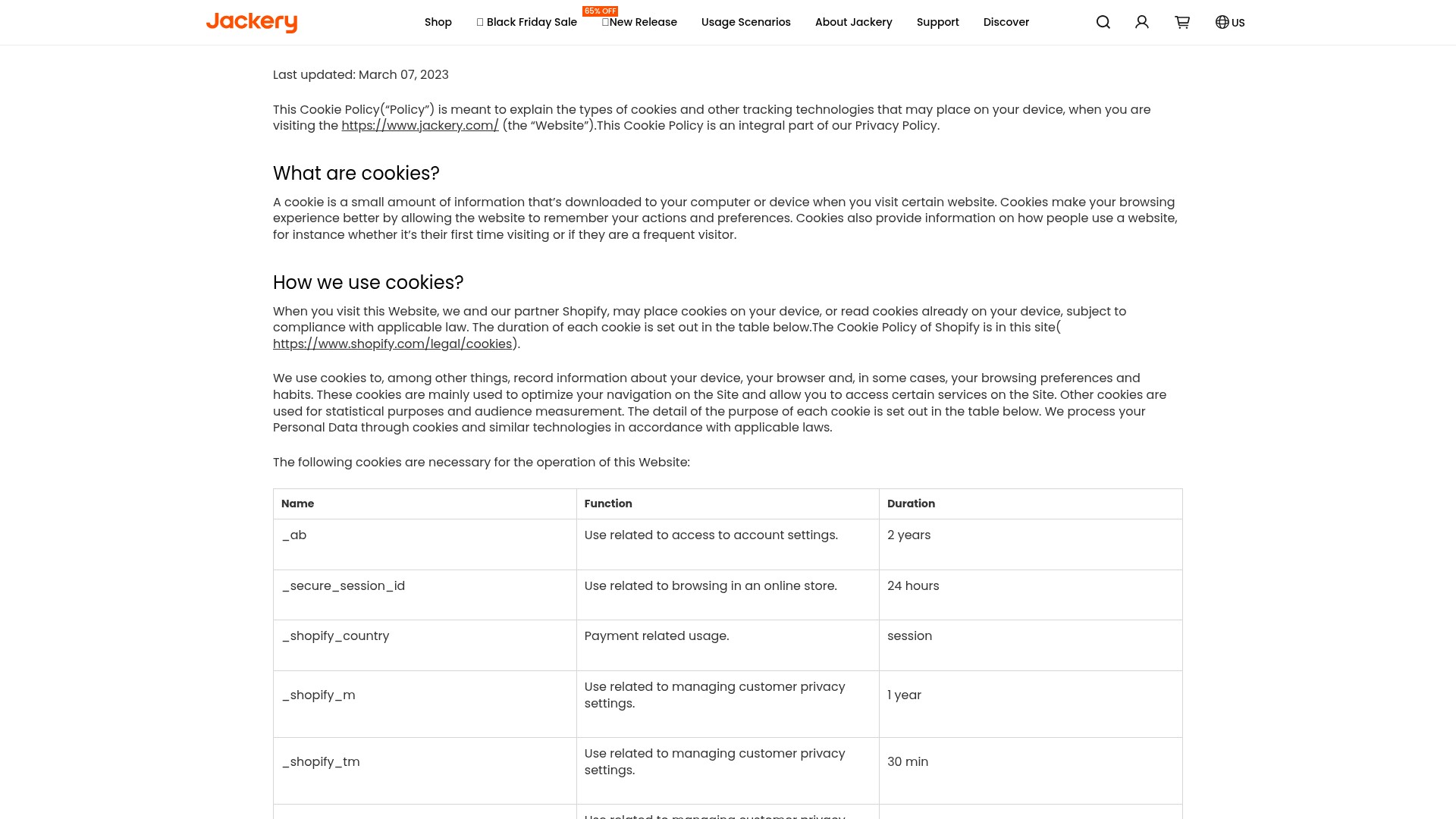Click the Name column header

425,504
